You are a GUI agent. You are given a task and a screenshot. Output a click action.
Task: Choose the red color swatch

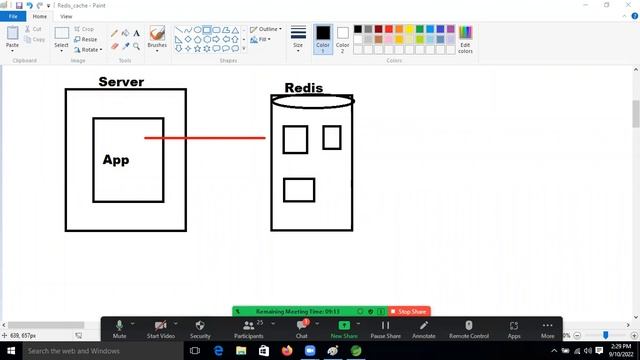pos(389,29)
